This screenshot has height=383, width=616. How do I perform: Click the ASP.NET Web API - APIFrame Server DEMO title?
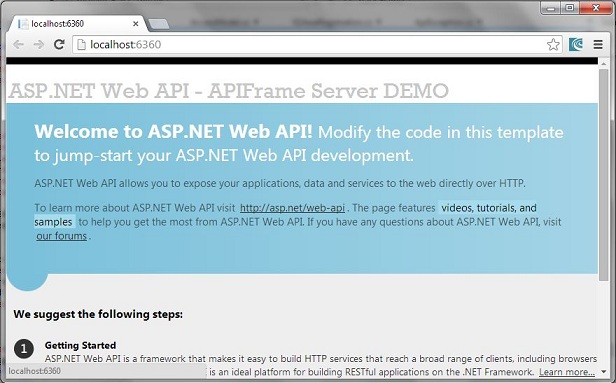[229, 91]
